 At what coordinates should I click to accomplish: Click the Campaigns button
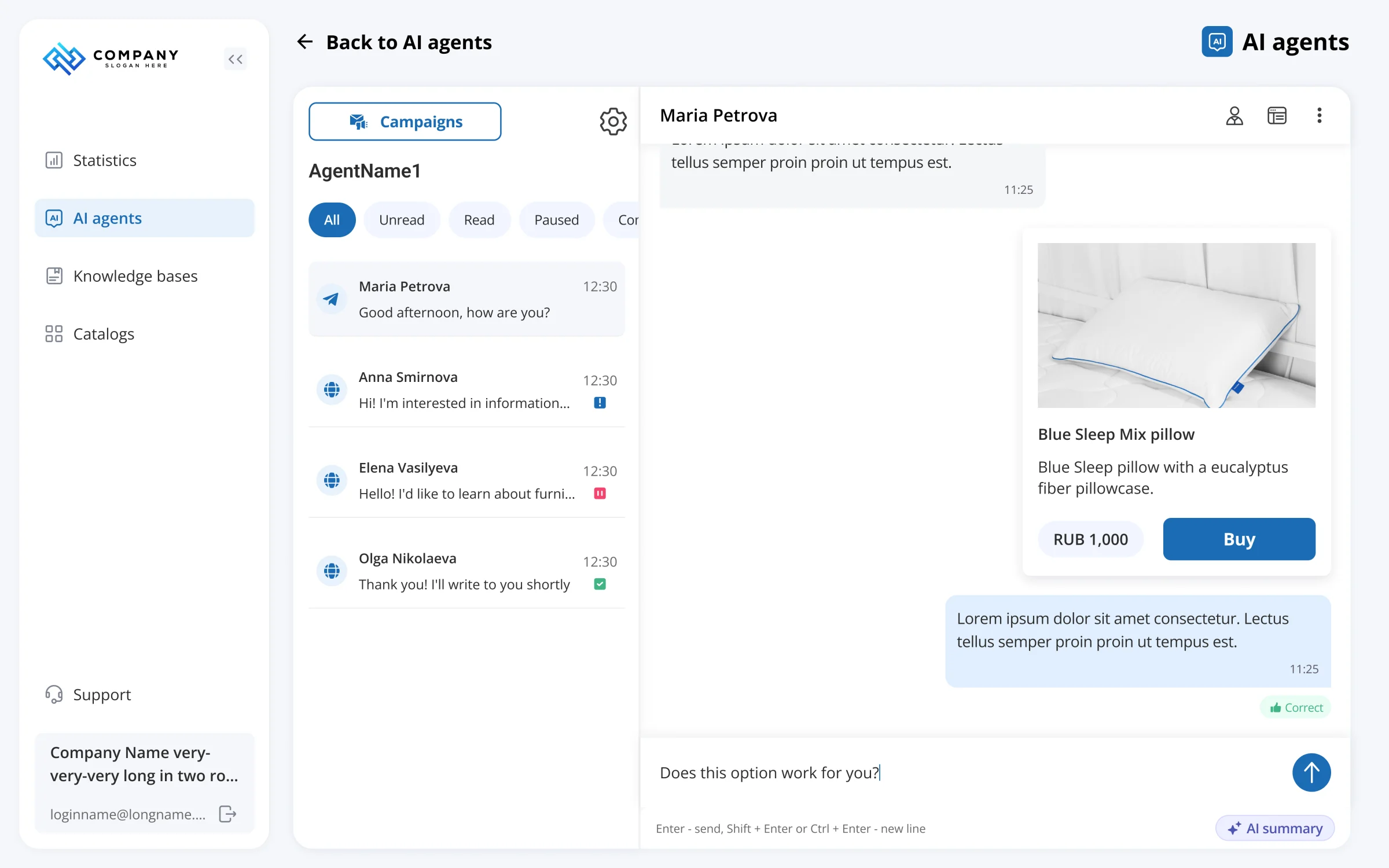[405, 122]
